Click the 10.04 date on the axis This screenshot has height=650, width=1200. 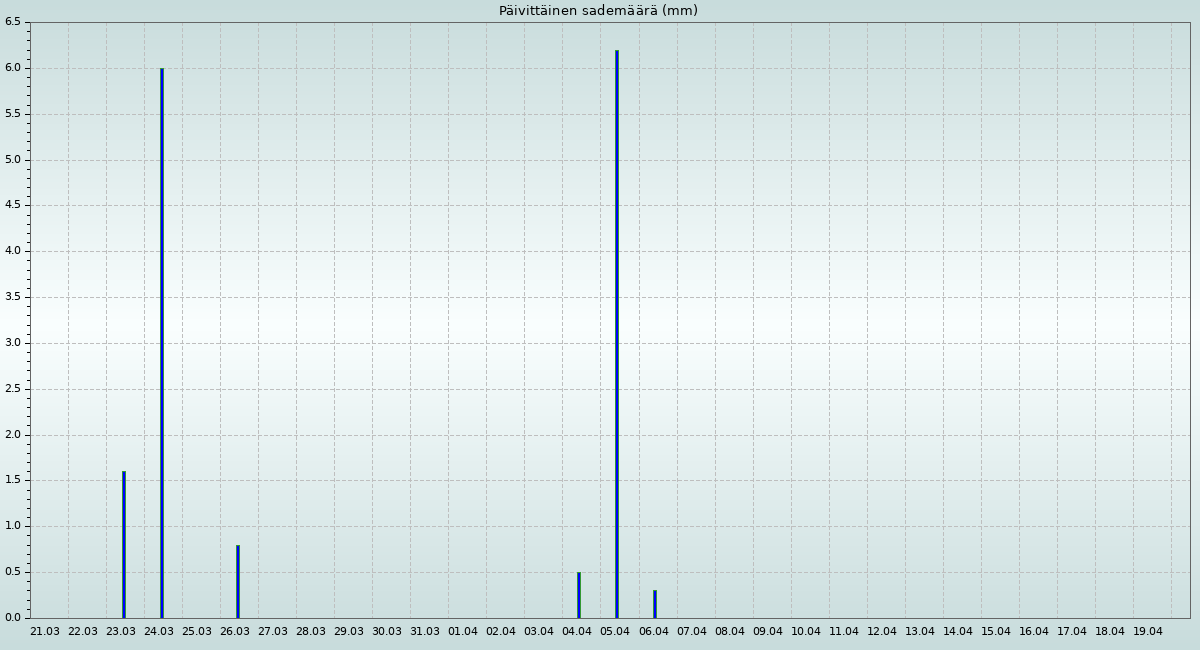pyautogui.click(x=806, y=632)
